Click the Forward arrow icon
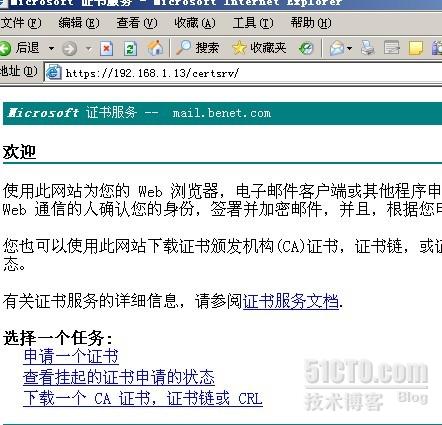This screenshot has height=425, width=442. 70,49
